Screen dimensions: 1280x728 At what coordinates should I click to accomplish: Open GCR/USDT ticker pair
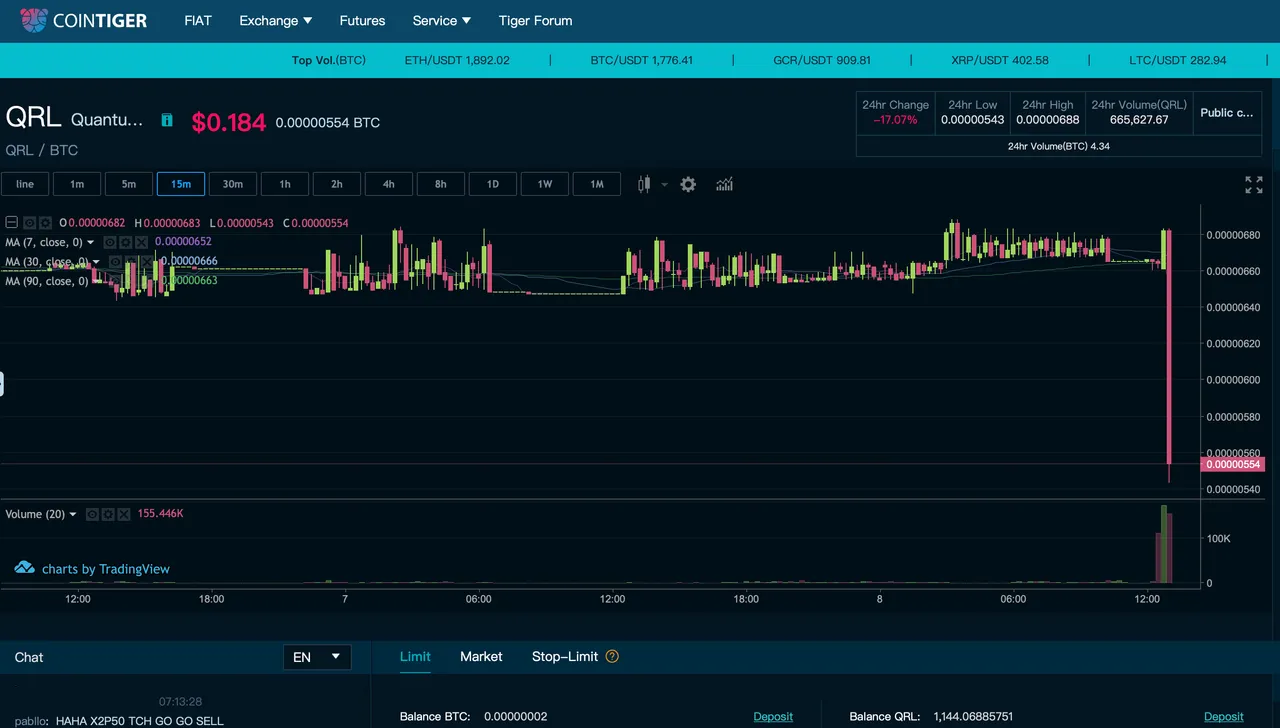click(822, 60)
